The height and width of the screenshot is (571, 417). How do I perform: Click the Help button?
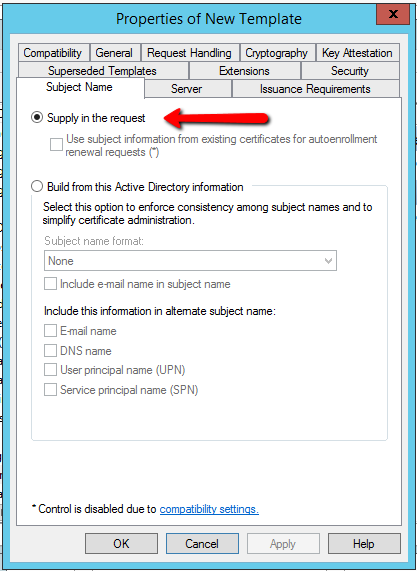(x=364, y=544)
